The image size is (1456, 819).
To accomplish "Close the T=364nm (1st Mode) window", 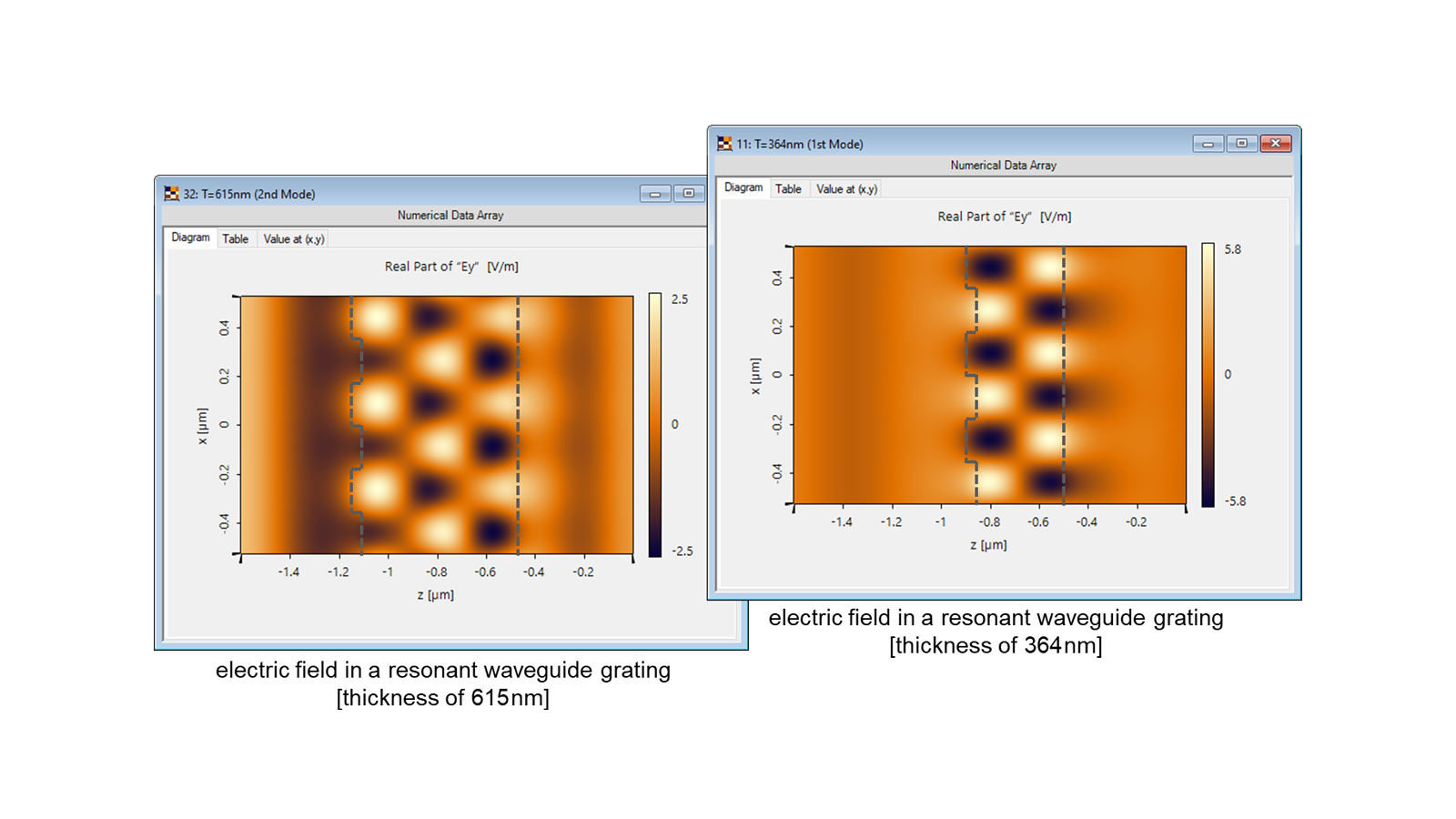I will (x=1276, y=144).
